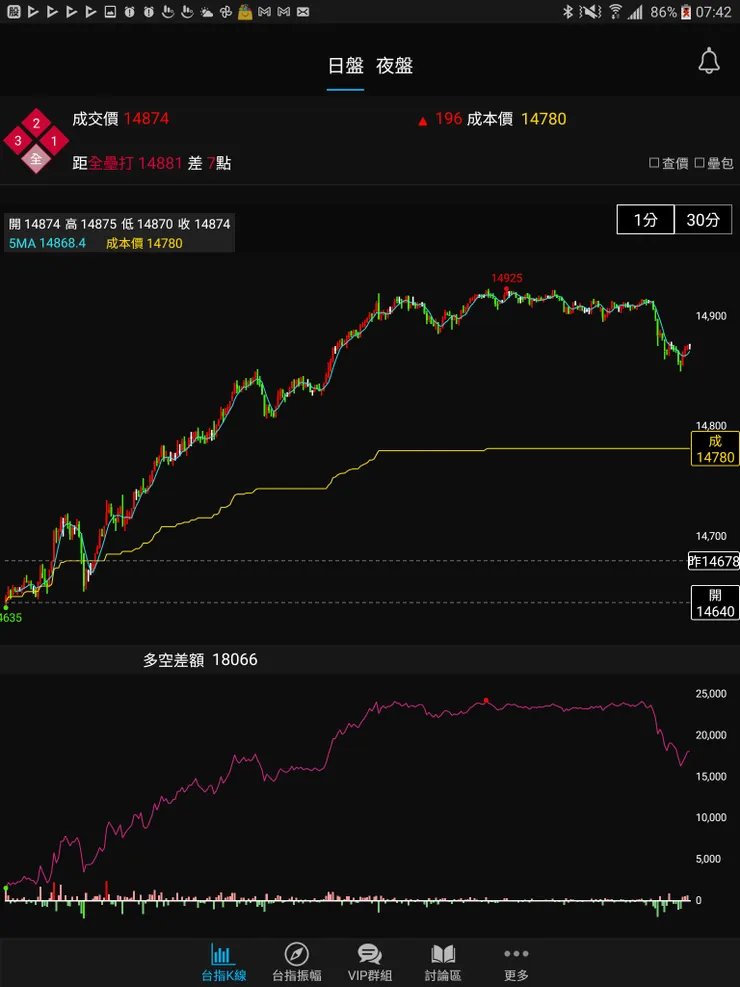Image resolution: width=740 pixels, height=987 pixels.
Task: Tap the picture gallery notification icon
Action: 110,11
